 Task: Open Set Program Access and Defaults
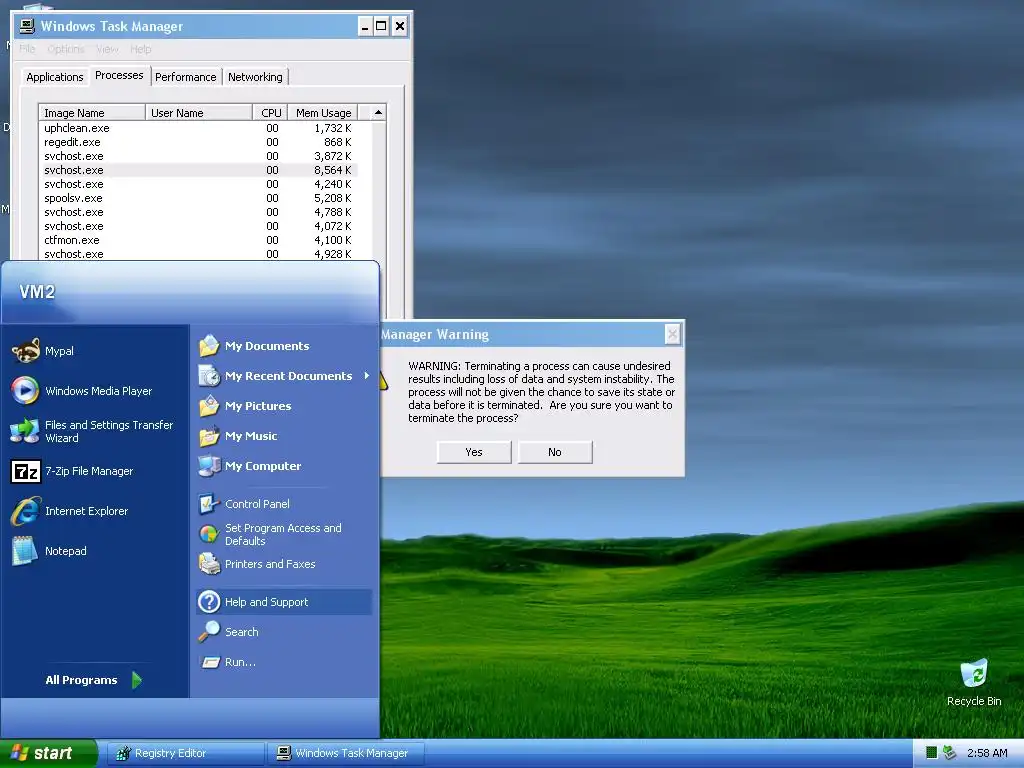270,534
